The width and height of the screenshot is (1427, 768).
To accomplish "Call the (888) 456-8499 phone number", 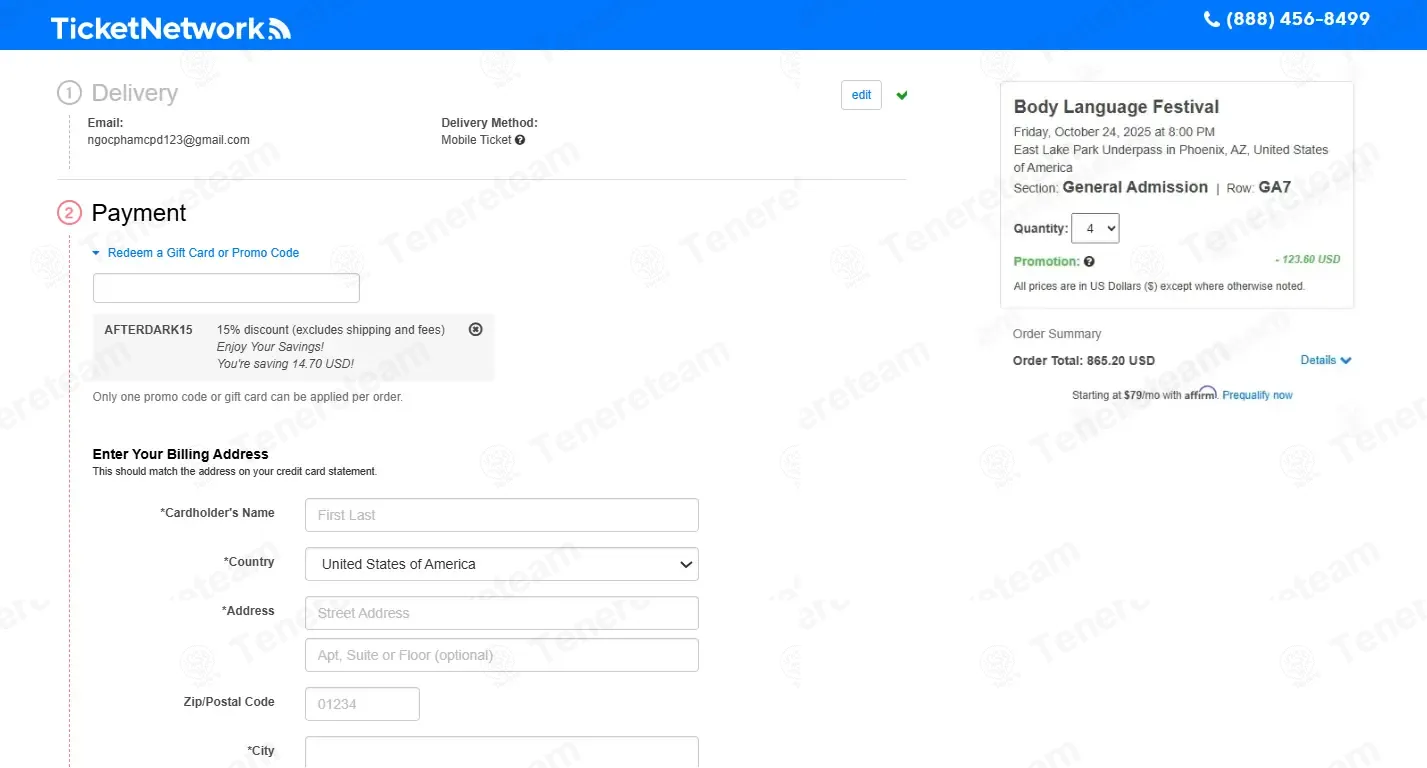I will (x=1298, y=19).
